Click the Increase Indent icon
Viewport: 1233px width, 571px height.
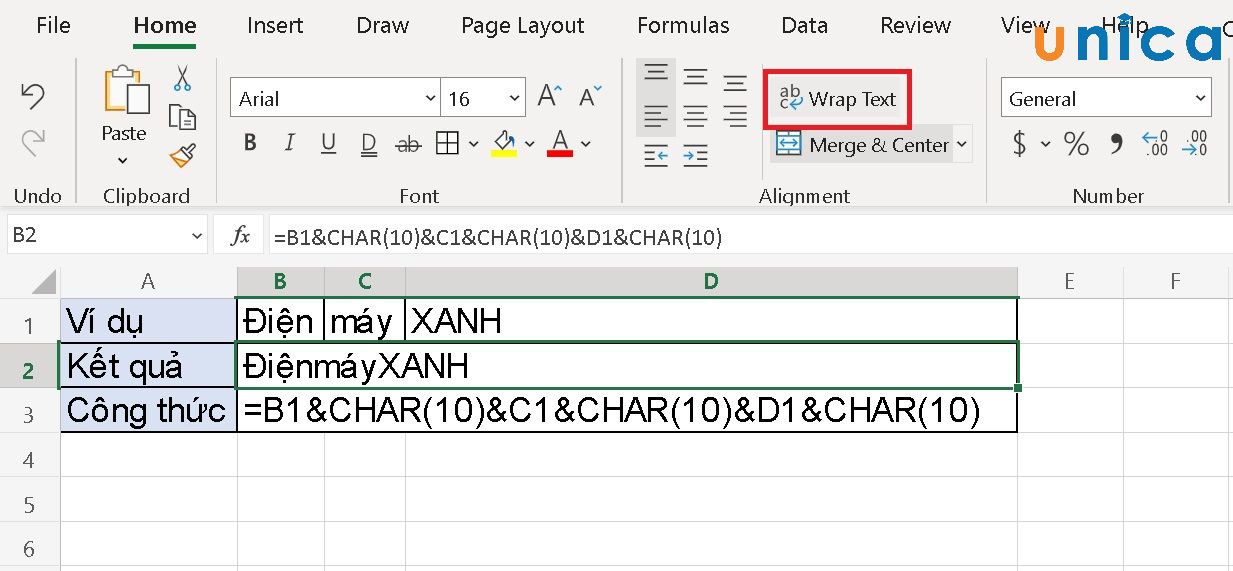coord(695,155)
